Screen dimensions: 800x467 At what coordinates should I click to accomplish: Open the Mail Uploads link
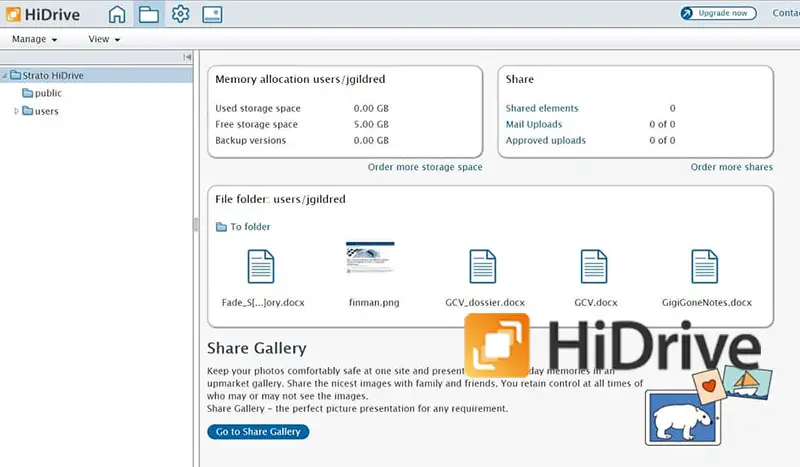pyautogui.click(x=534, y=124)
